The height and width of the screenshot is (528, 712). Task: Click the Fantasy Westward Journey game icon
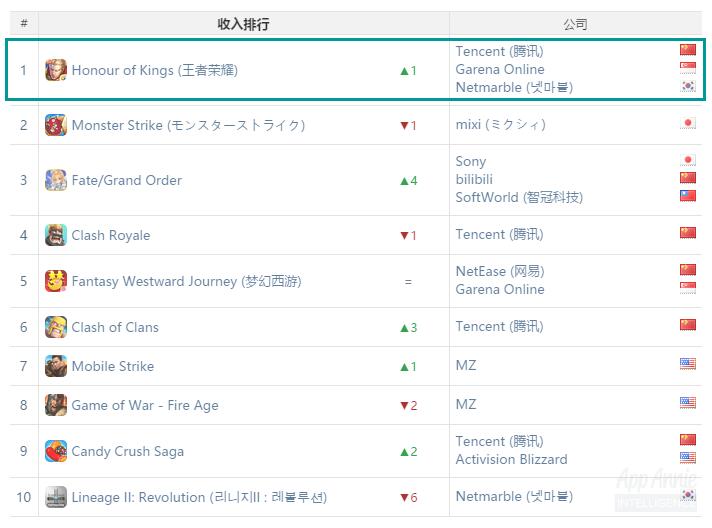pos(56,281)
